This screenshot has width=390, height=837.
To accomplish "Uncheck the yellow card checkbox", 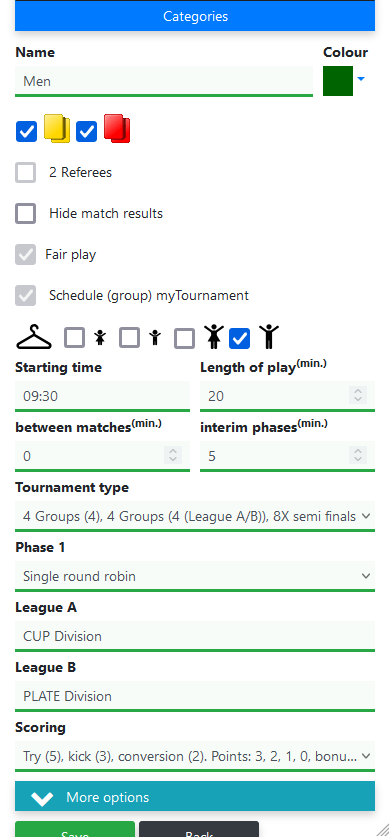I will click(x=27, y=131).
